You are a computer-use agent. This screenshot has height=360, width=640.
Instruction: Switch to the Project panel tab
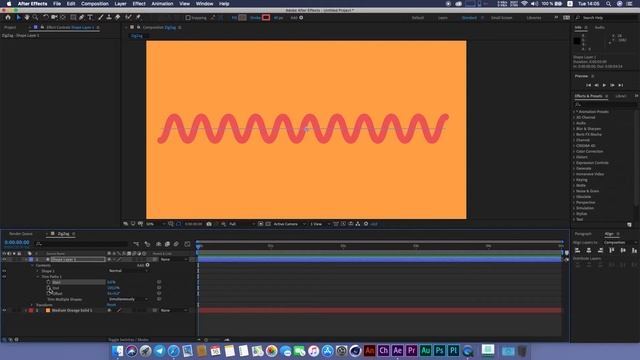[x=10, y=27]
